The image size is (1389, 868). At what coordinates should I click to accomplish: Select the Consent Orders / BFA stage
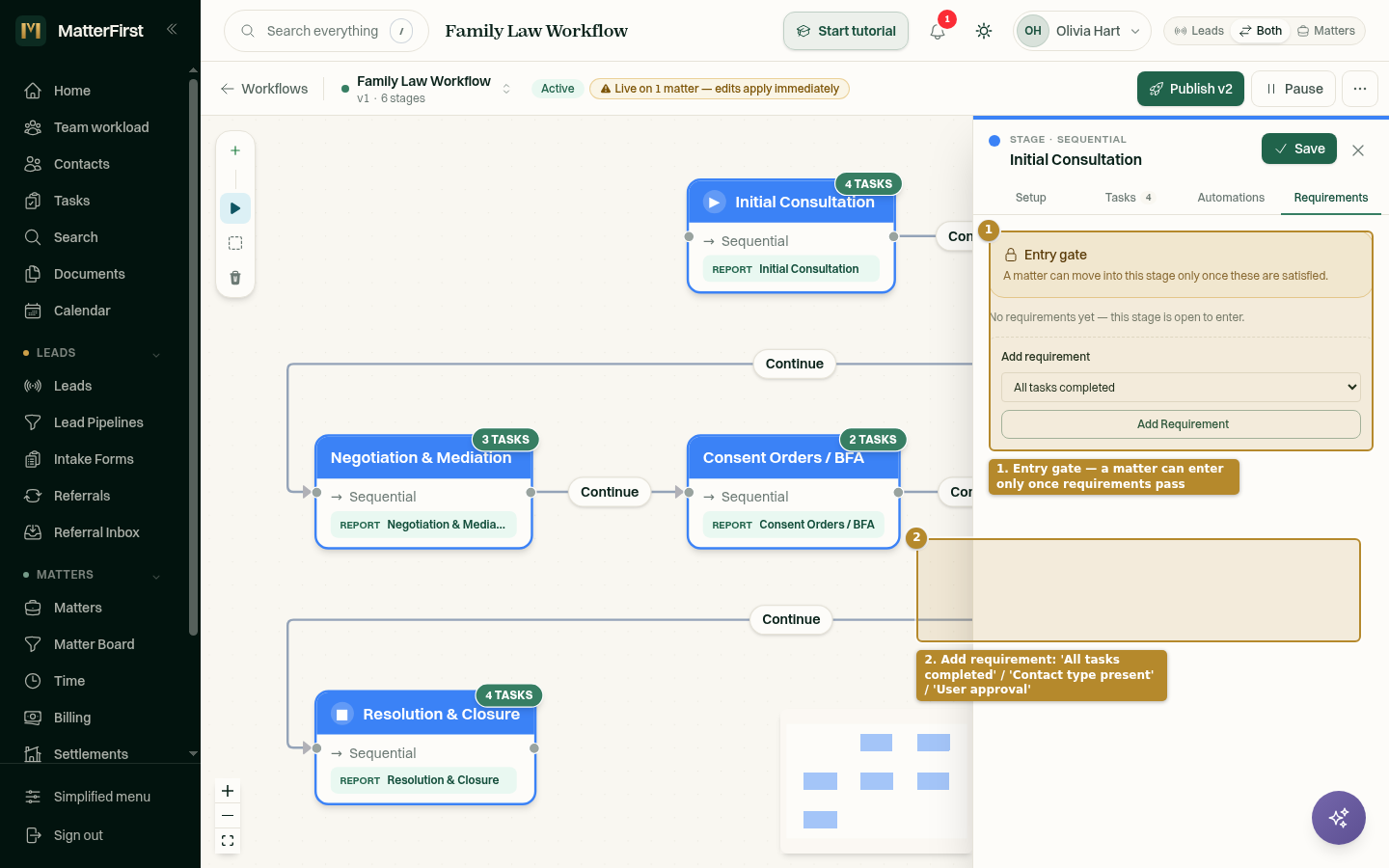tap(793, 491)
